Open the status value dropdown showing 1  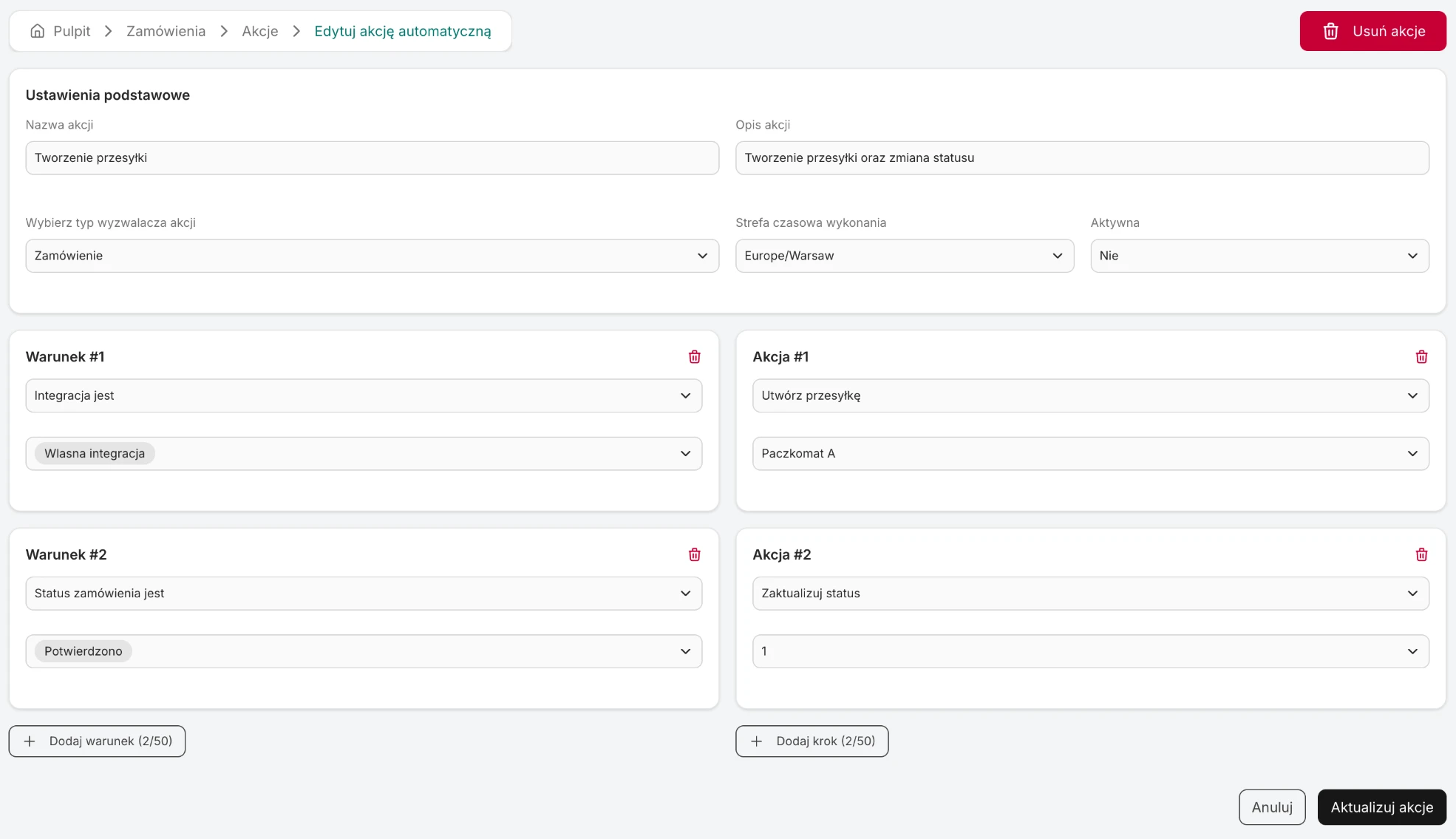pos(1091,651)
